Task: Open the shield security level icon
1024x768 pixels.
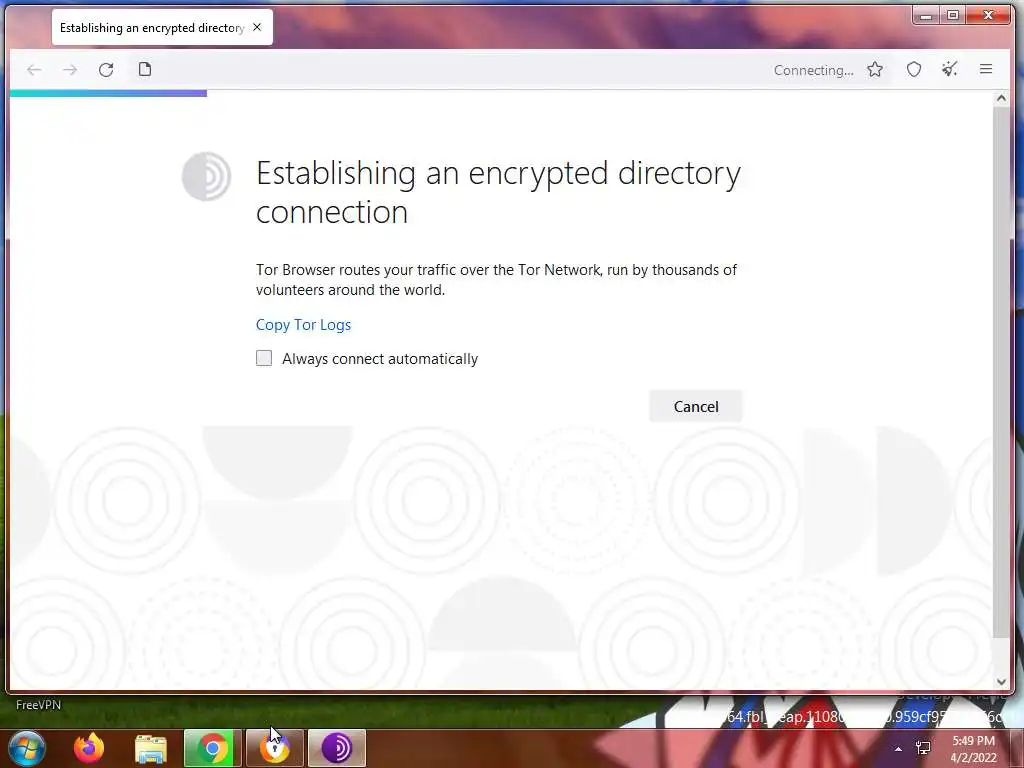Action: [x=914, y=69]
